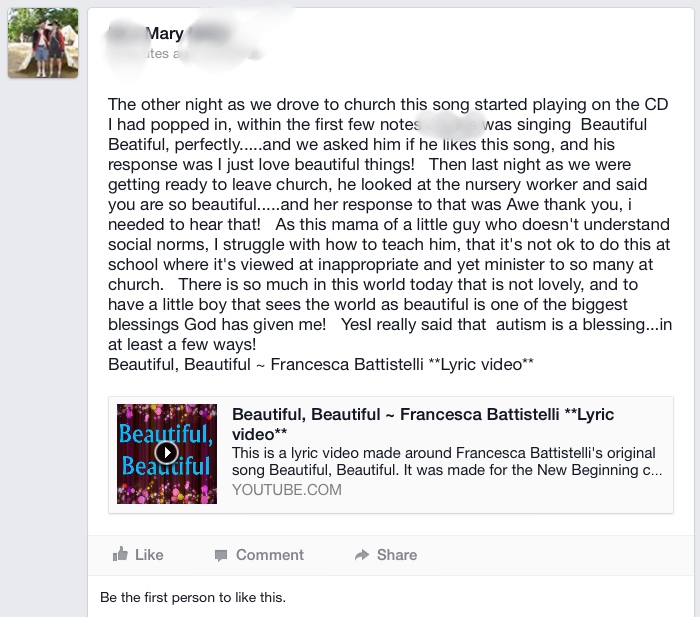Click the lyric video description text
The image size is (700, 617).
(x=447, y=461)
